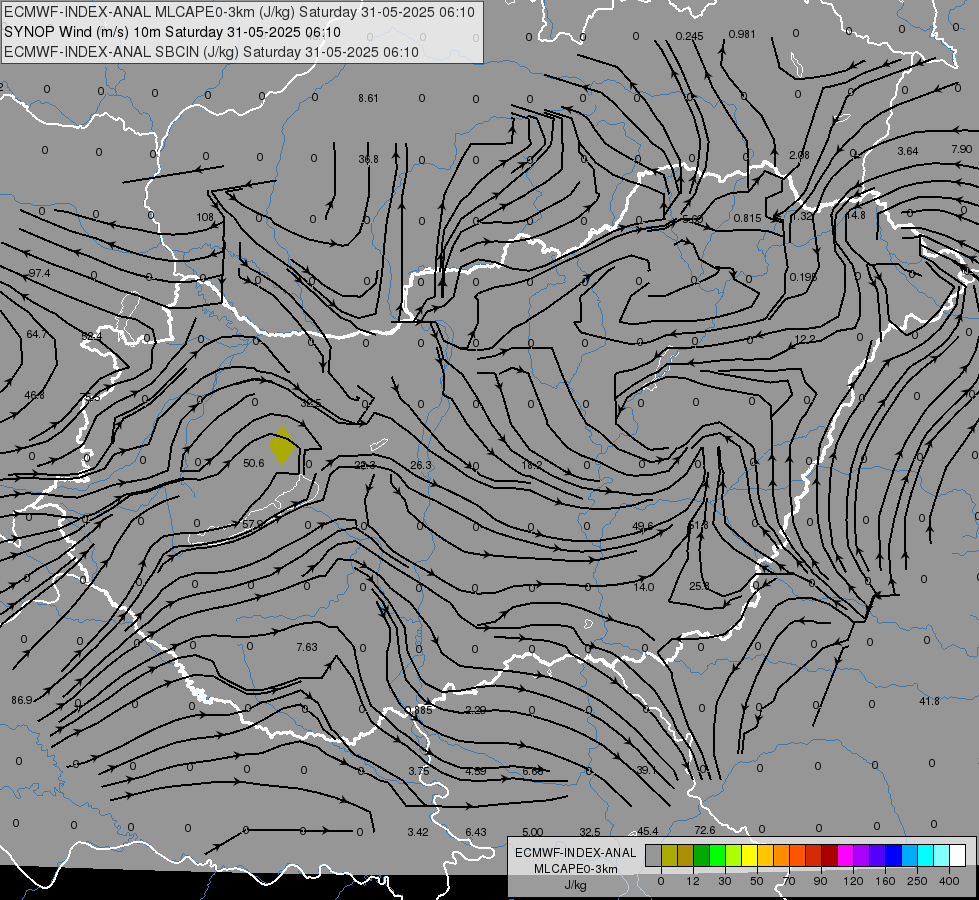The height and width of the screenshot is (900, 979).
Task: Click the 120 tick label in legend
Action: point(853,881)
